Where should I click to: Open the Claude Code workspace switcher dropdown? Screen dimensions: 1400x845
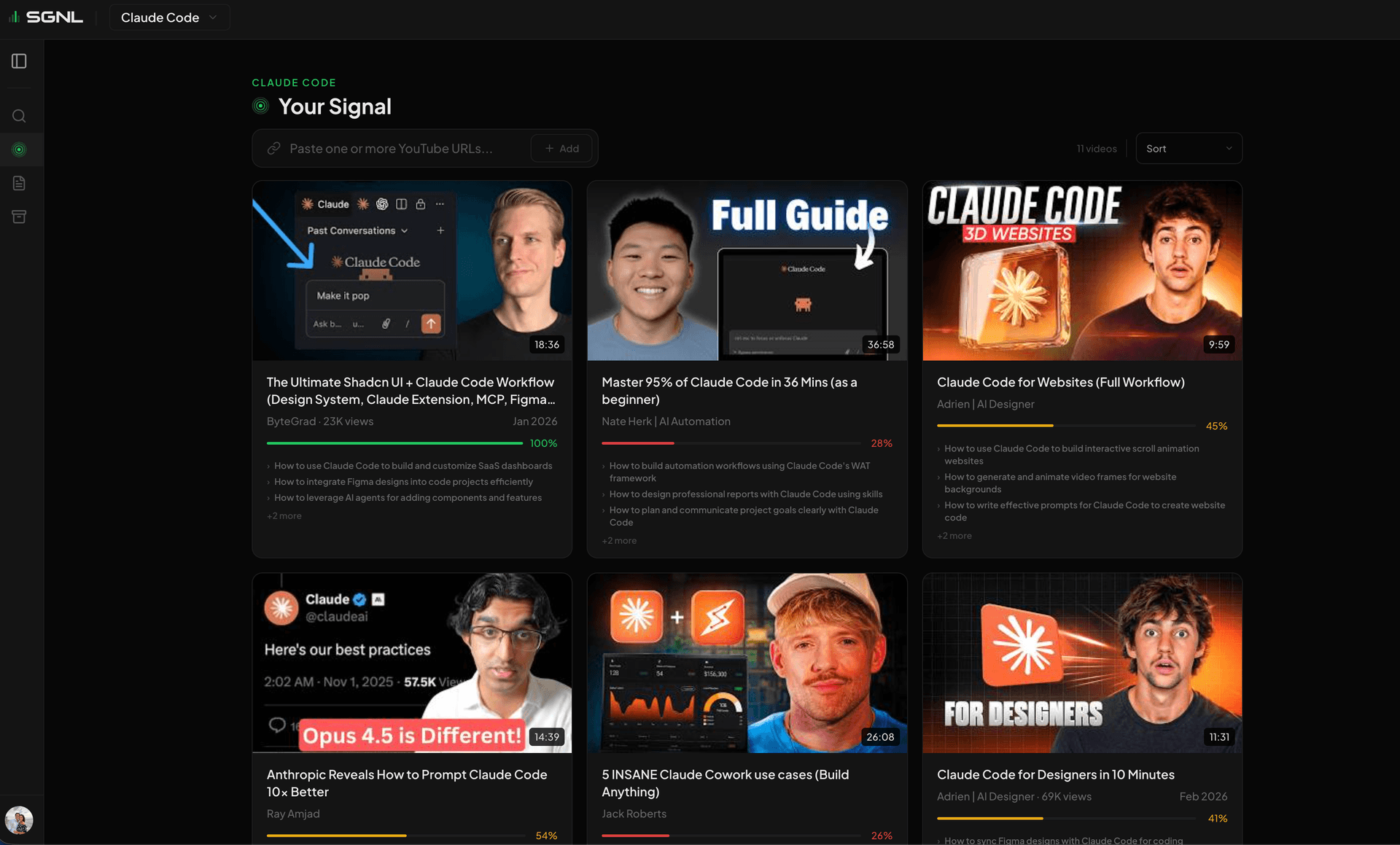point(169,17)
